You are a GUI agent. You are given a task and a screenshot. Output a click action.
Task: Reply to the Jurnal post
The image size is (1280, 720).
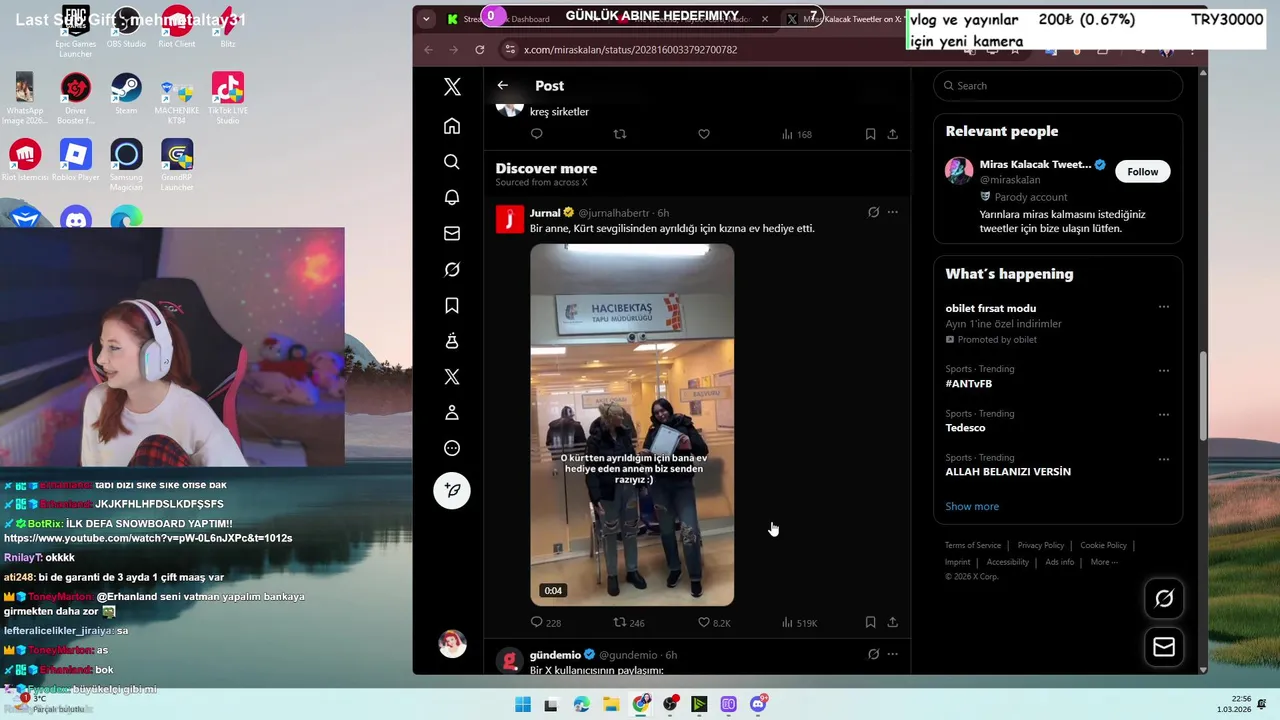(537, 622)
